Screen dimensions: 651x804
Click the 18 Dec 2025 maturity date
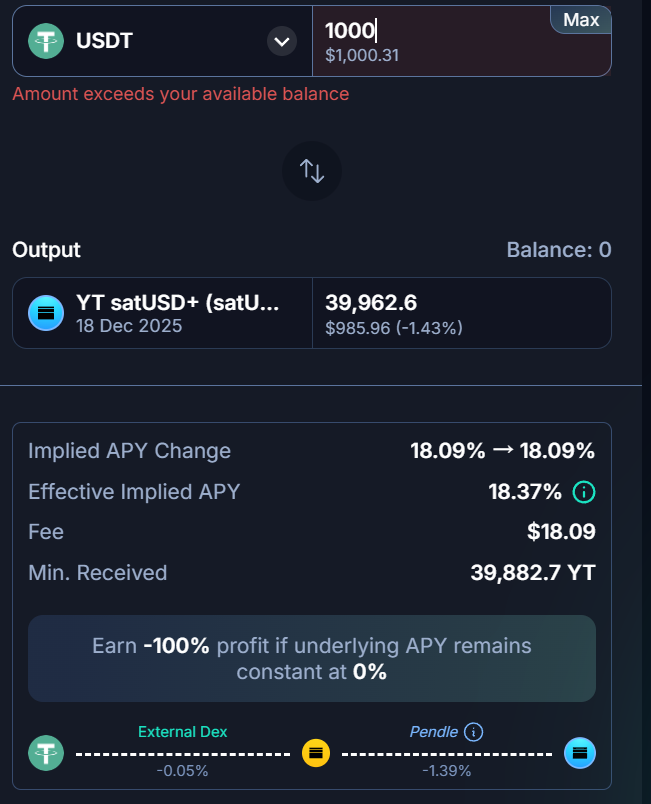(x=129, y=326)
